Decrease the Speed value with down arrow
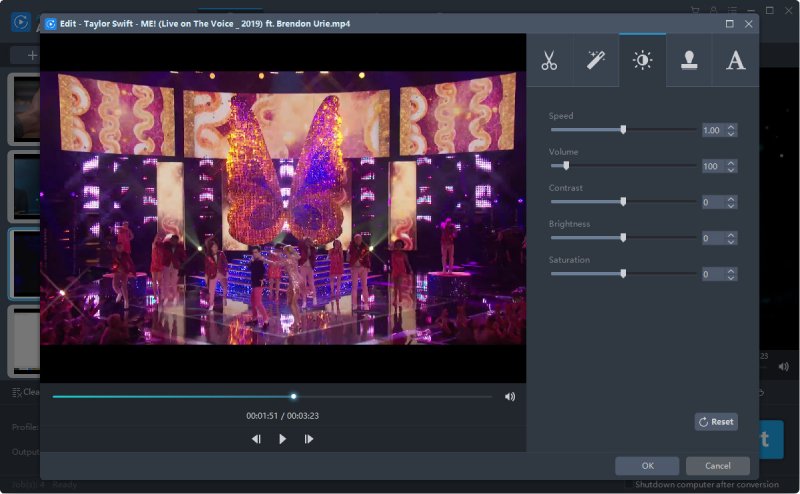Screen dimensions: 800x494 point(731,134)
